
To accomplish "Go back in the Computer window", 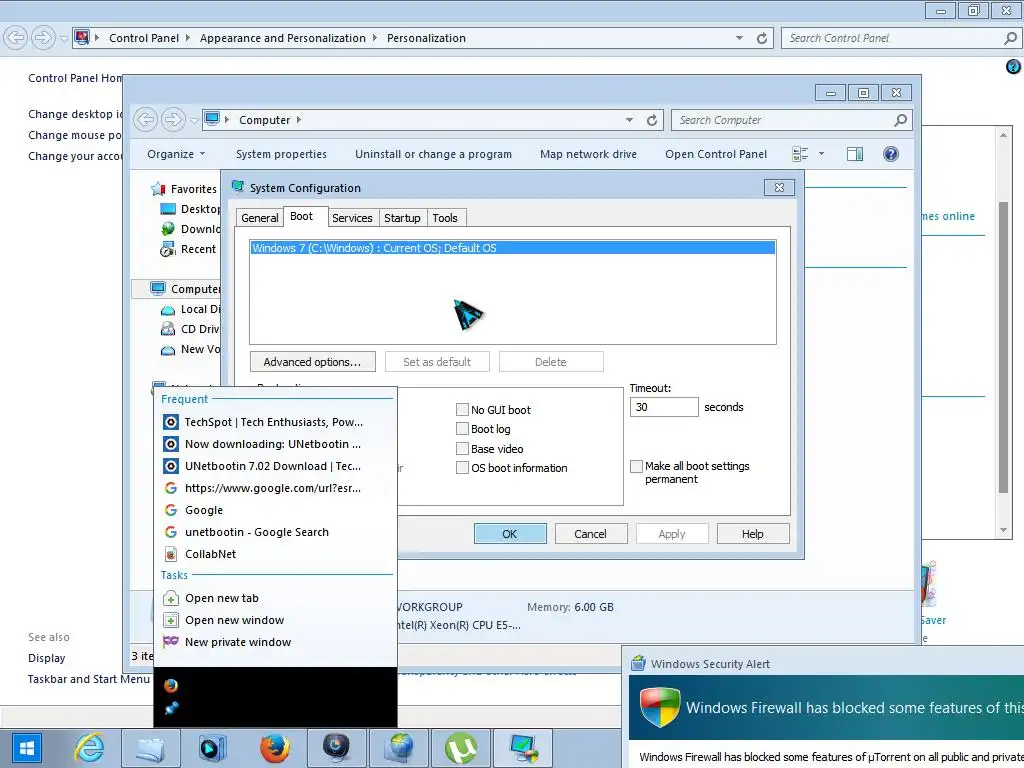I will point(146,120).
